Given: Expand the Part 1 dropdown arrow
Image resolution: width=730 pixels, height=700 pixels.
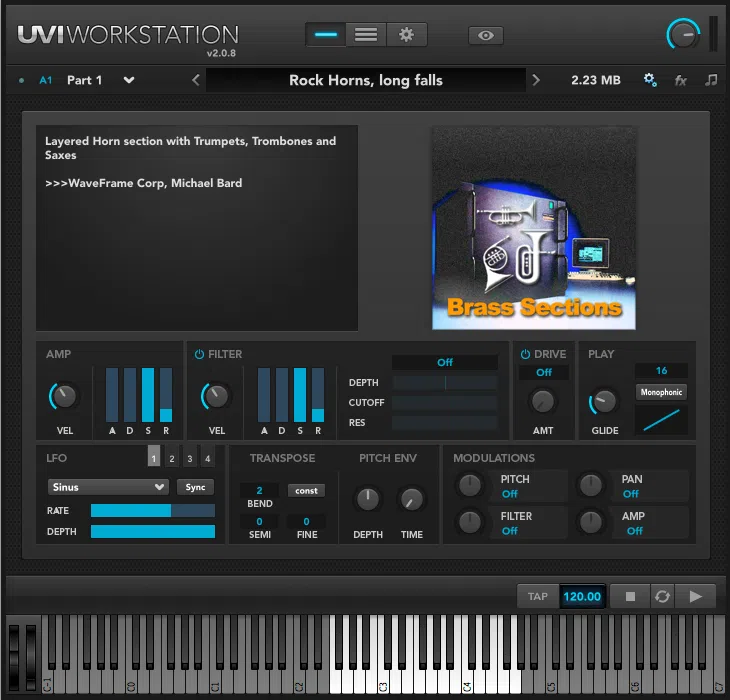Looking at the screenshot, I should pyautogui.click(x=129, y=80).
